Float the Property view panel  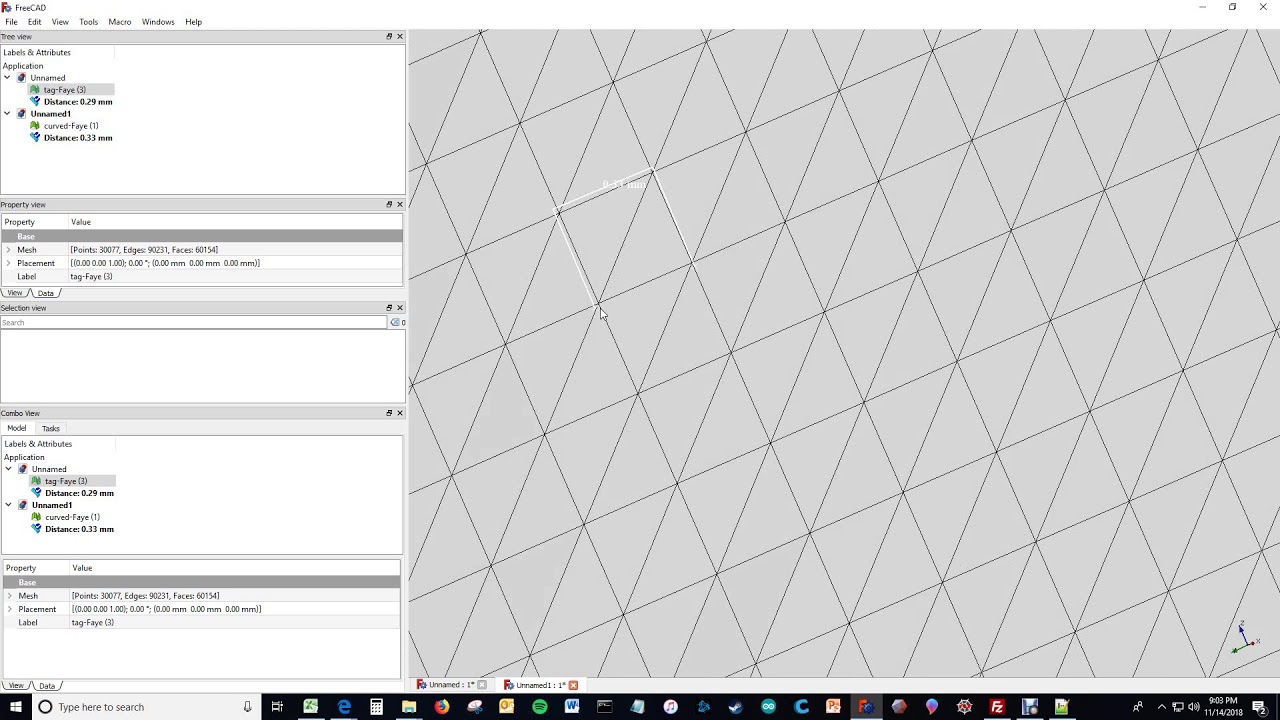coord(390,204)
